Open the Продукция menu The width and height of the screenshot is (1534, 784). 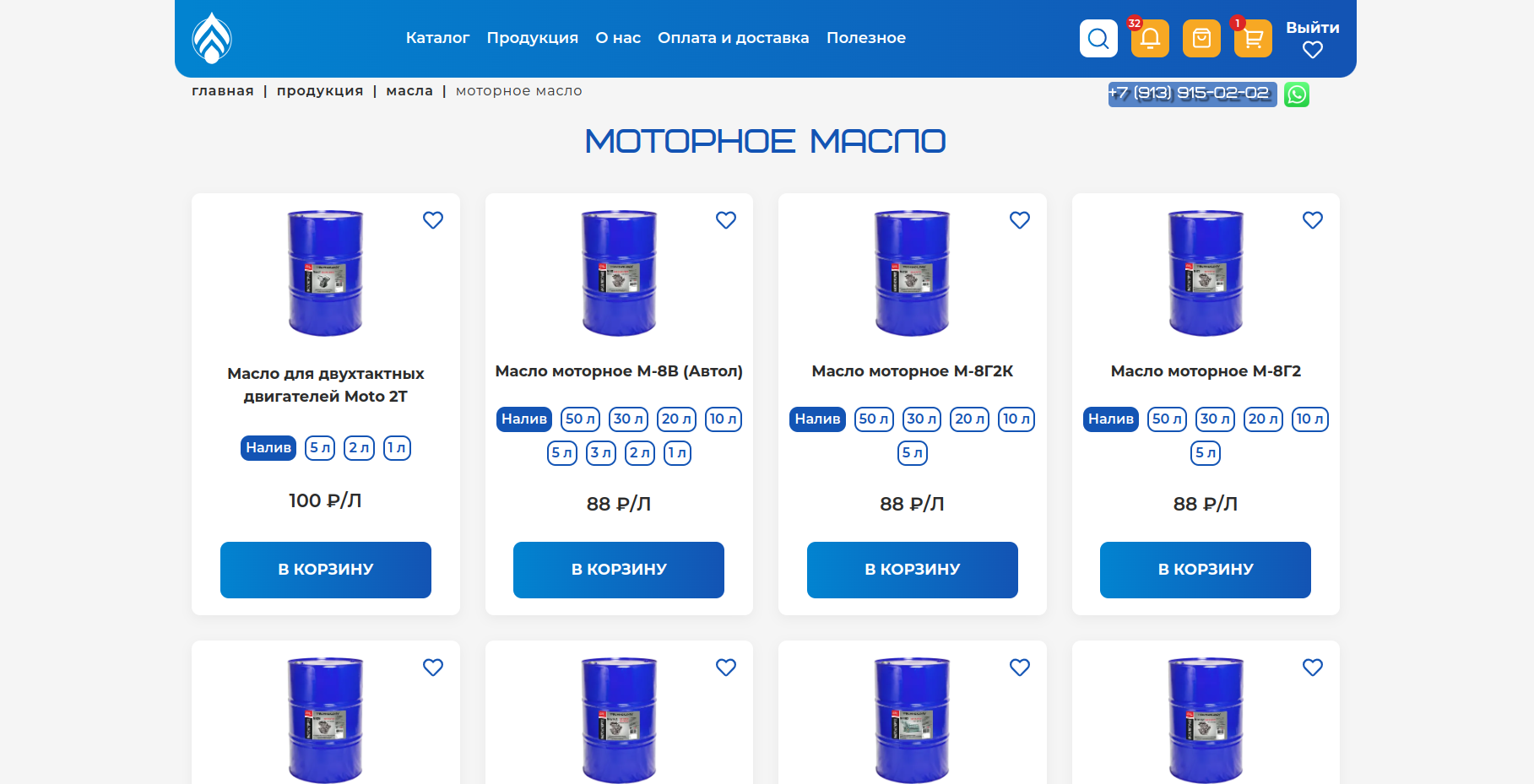tap(533, 38)
